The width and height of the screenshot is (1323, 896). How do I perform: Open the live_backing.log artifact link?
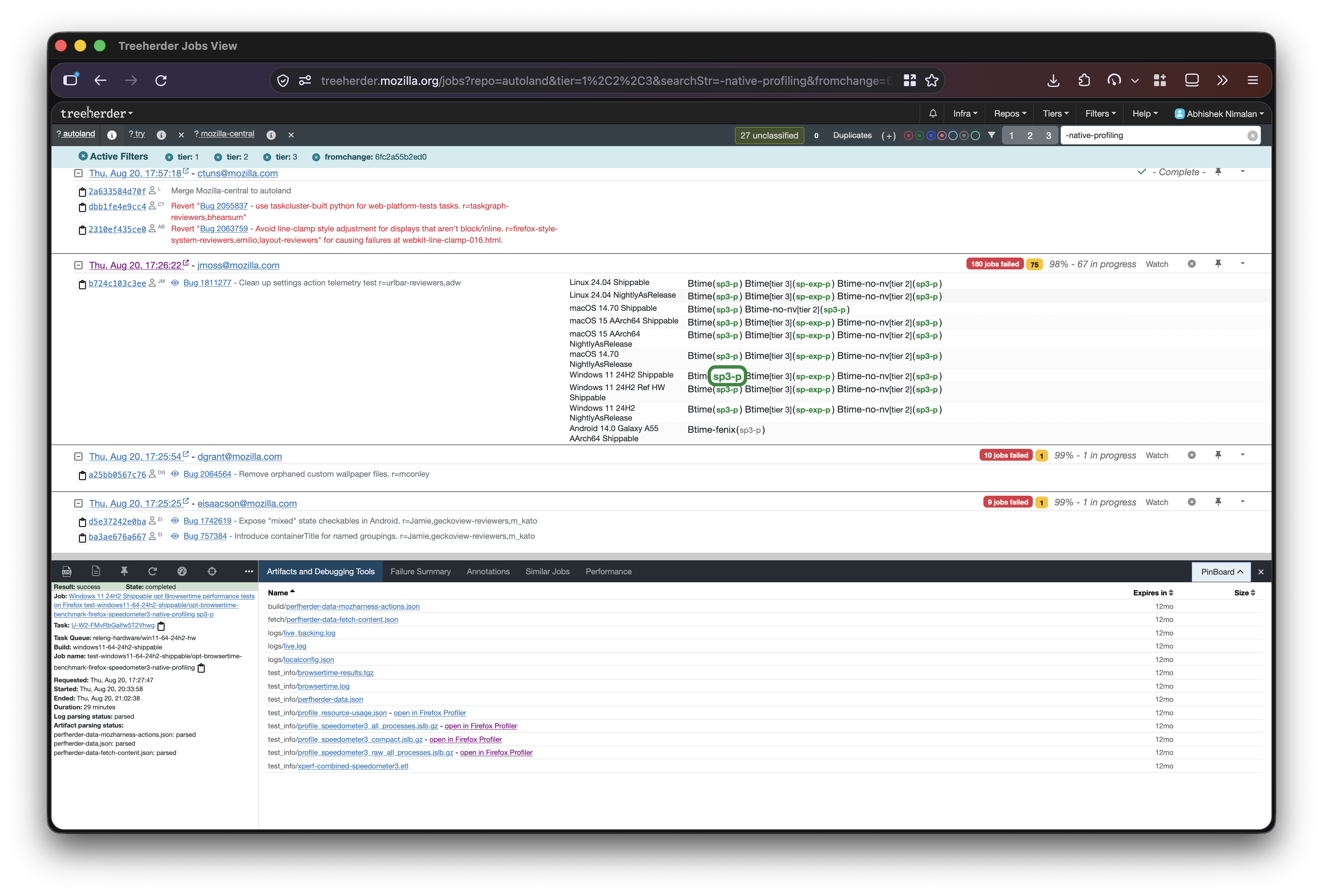point(309,633)
